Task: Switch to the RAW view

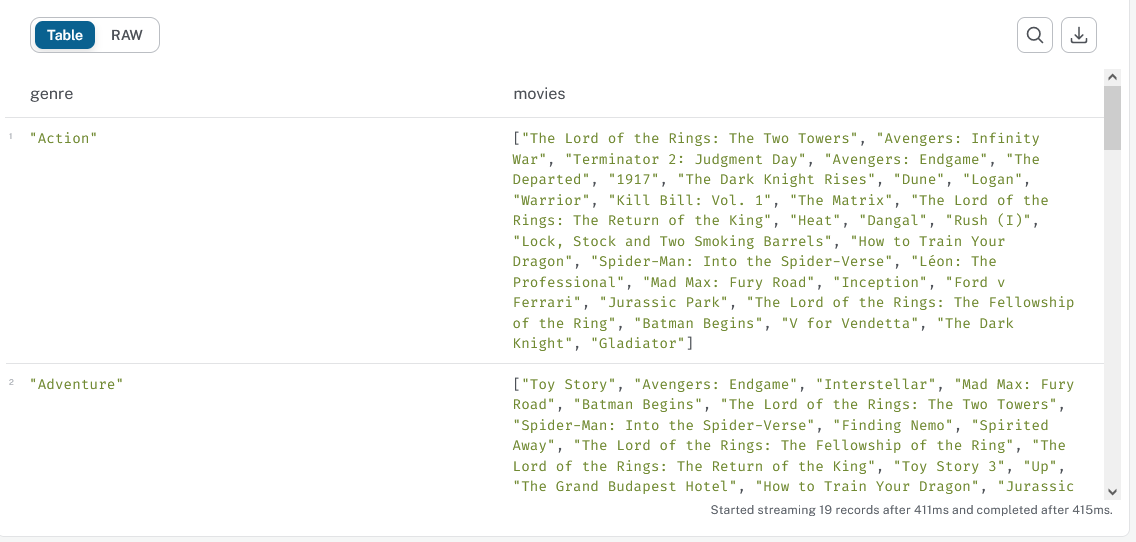Action: click(127, 35)
